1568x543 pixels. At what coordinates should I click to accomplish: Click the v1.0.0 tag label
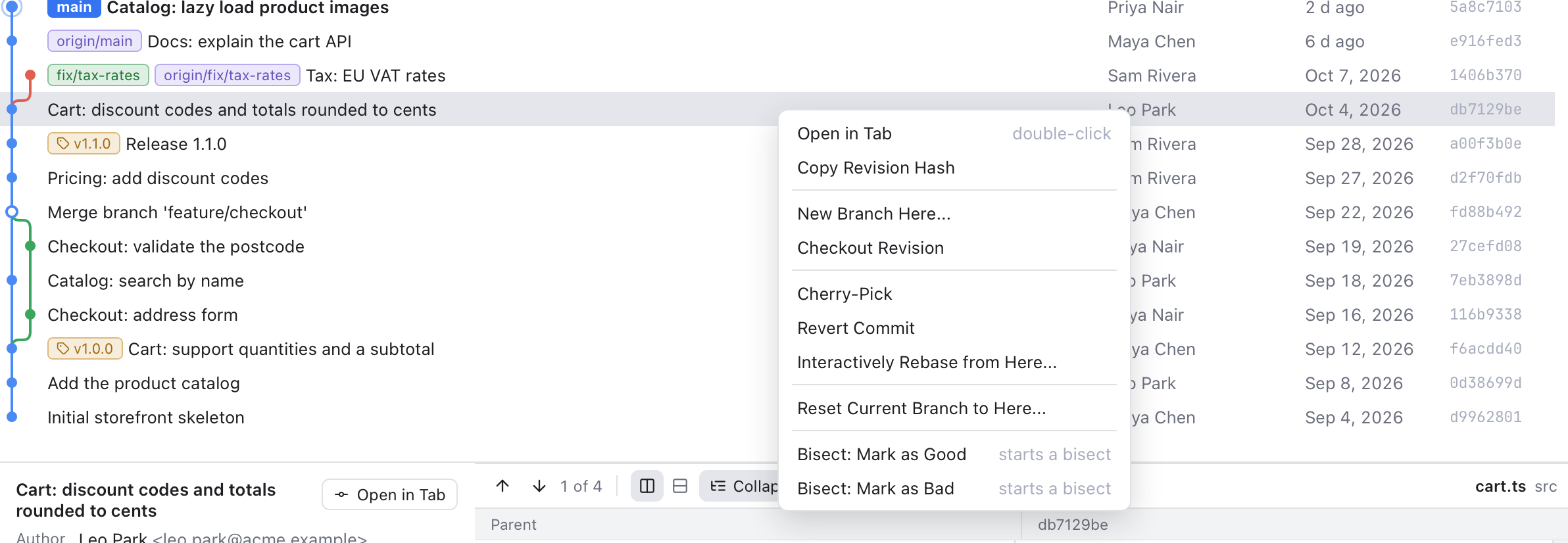[85, 348]
